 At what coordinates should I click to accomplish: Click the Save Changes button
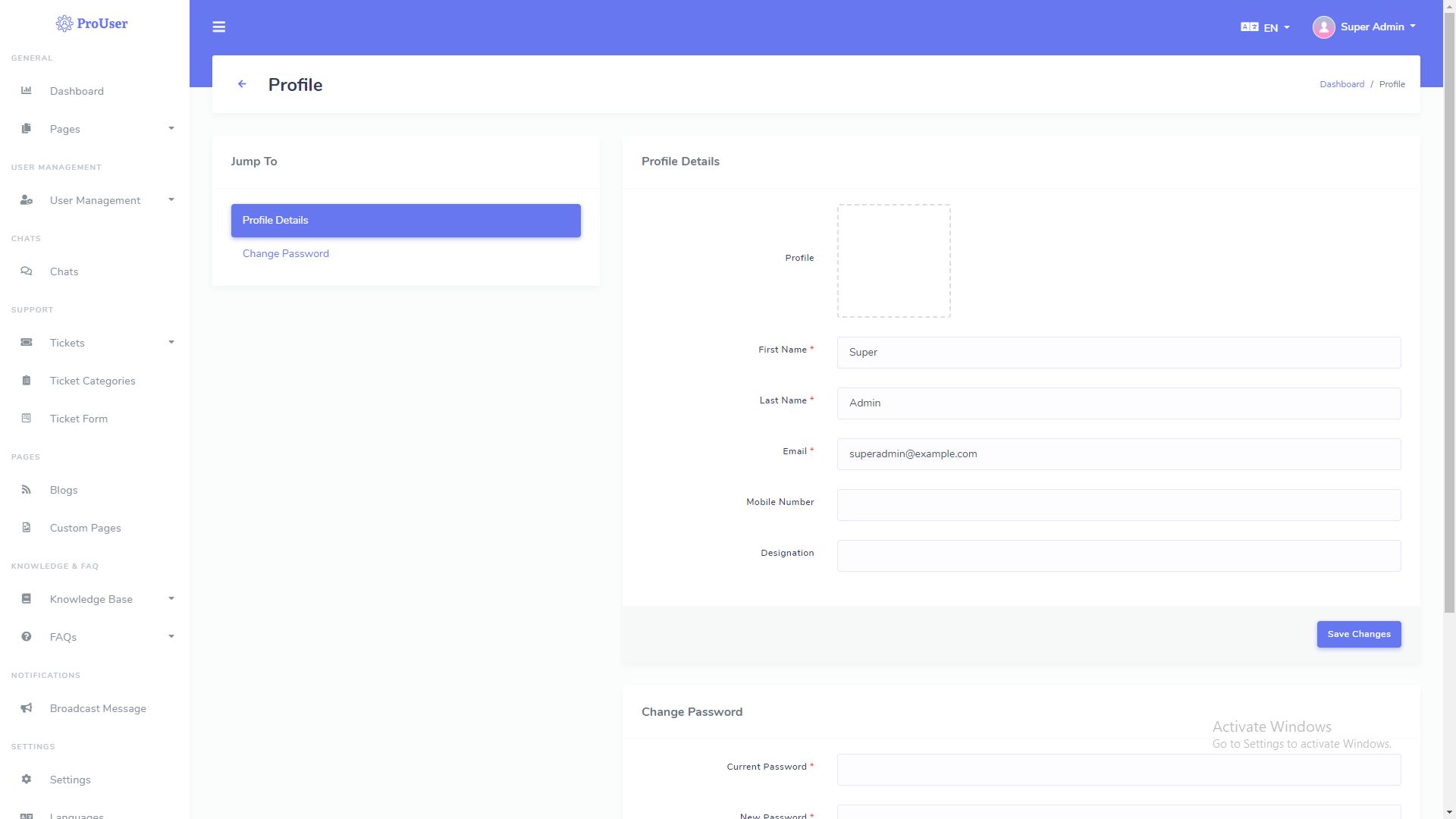1359,634
